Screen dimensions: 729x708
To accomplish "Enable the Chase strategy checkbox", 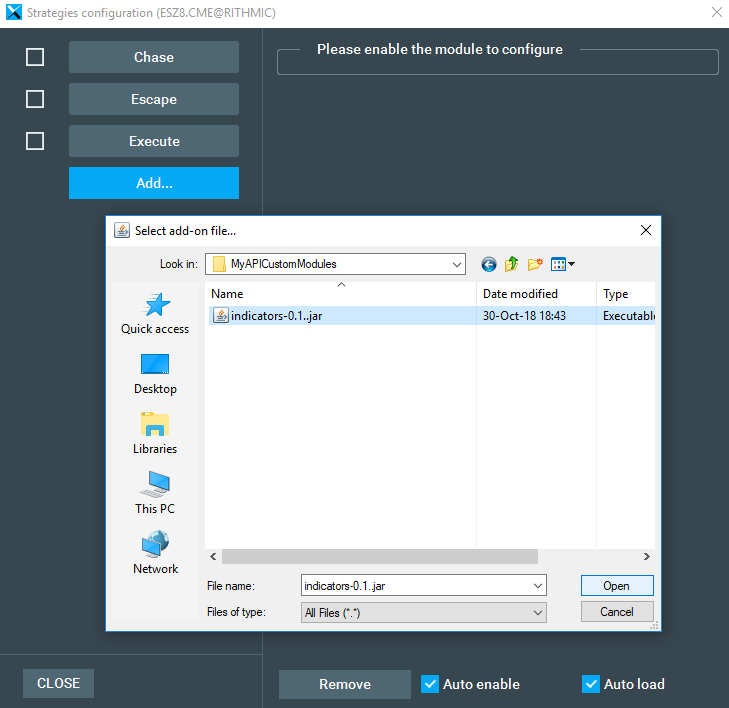I will coord(35,57).
